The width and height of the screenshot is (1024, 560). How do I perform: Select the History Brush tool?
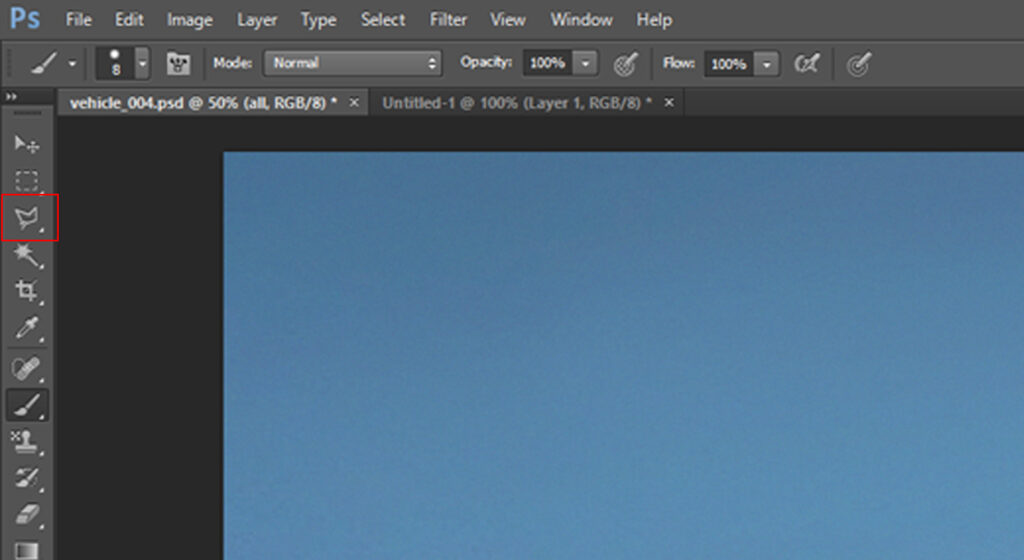pos(27,478)
